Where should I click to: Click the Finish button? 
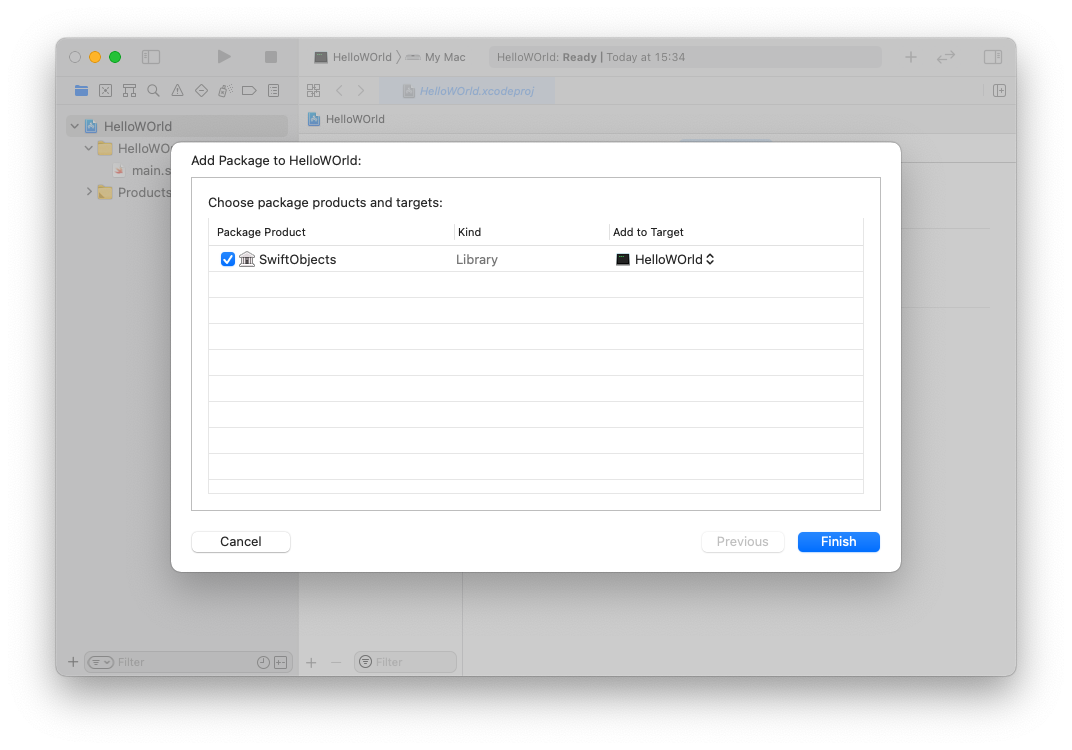[x=838, y=541]
